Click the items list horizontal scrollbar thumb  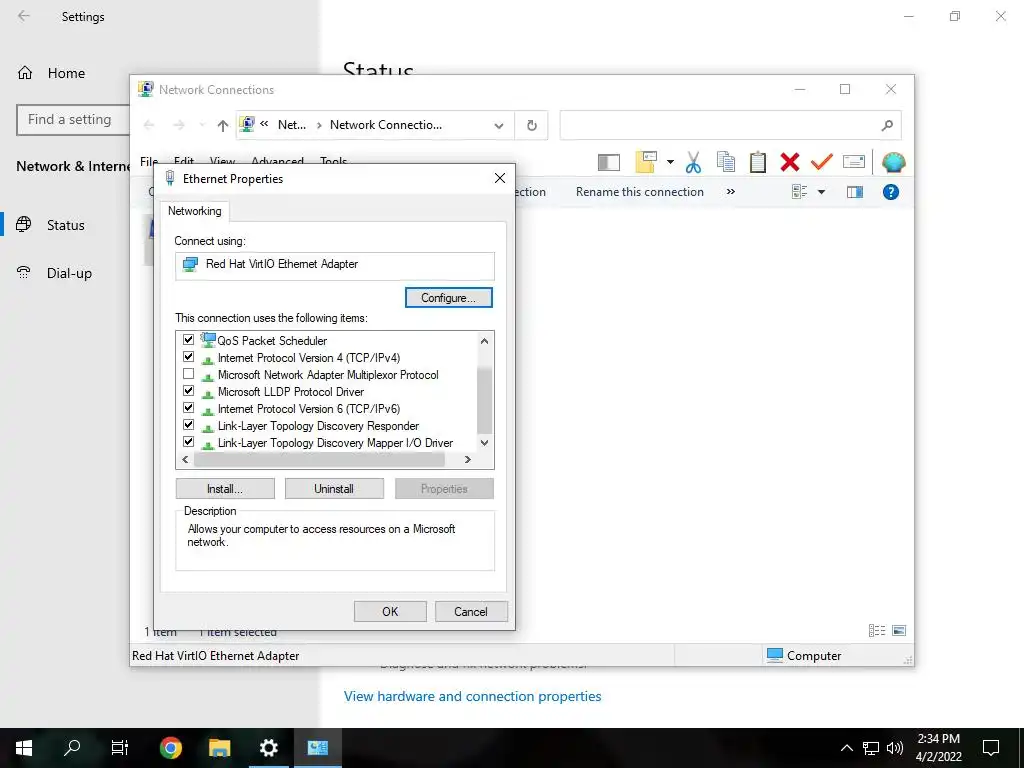319,459
